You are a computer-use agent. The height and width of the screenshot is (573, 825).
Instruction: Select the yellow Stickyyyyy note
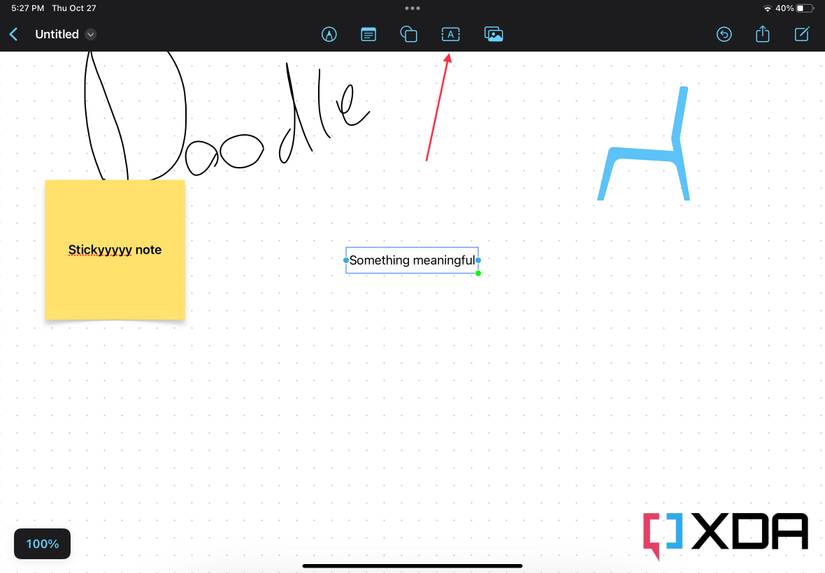(x=115, y=250)
